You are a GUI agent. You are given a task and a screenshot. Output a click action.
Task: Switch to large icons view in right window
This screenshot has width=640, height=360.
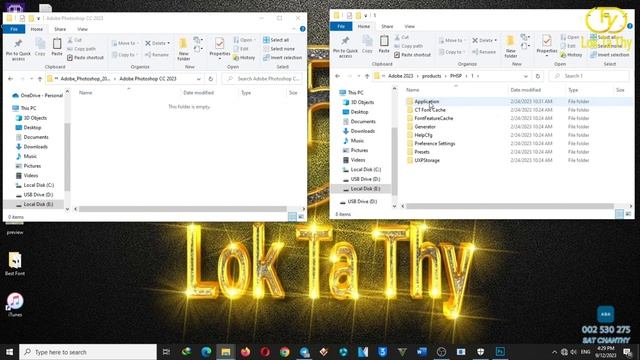point(628,214)
